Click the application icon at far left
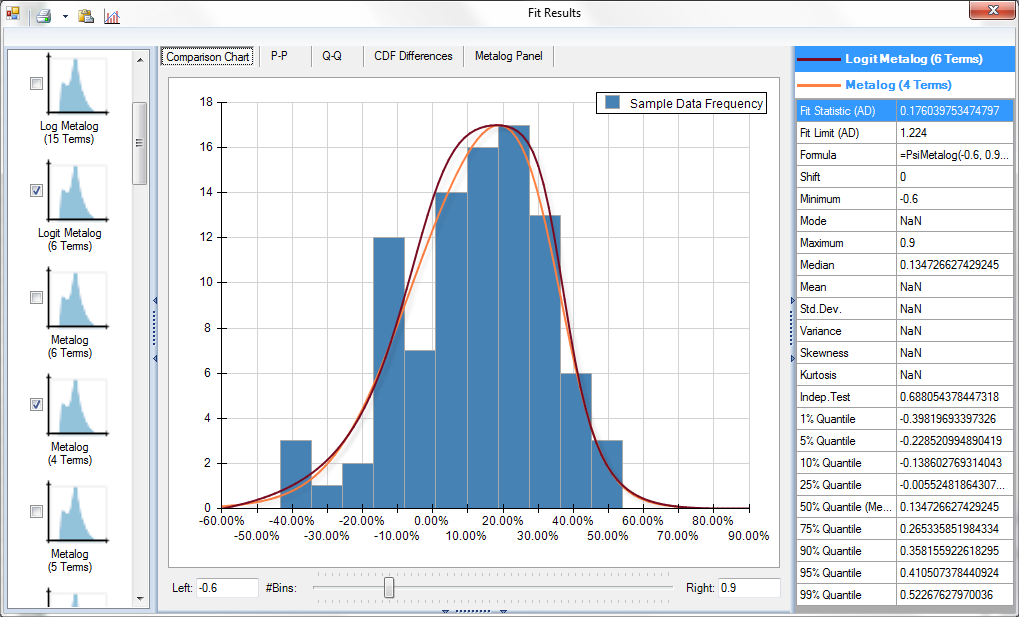This screenshot has width=1019, height=617. coord(13,15)
